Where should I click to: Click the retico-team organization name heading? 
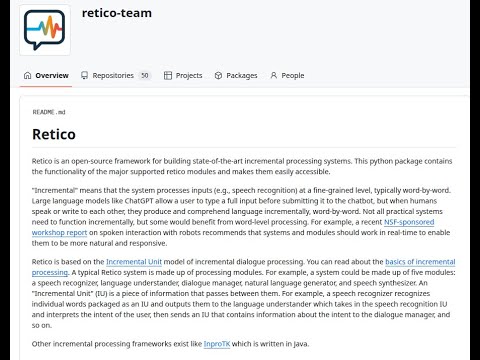(x=117, y=13)
